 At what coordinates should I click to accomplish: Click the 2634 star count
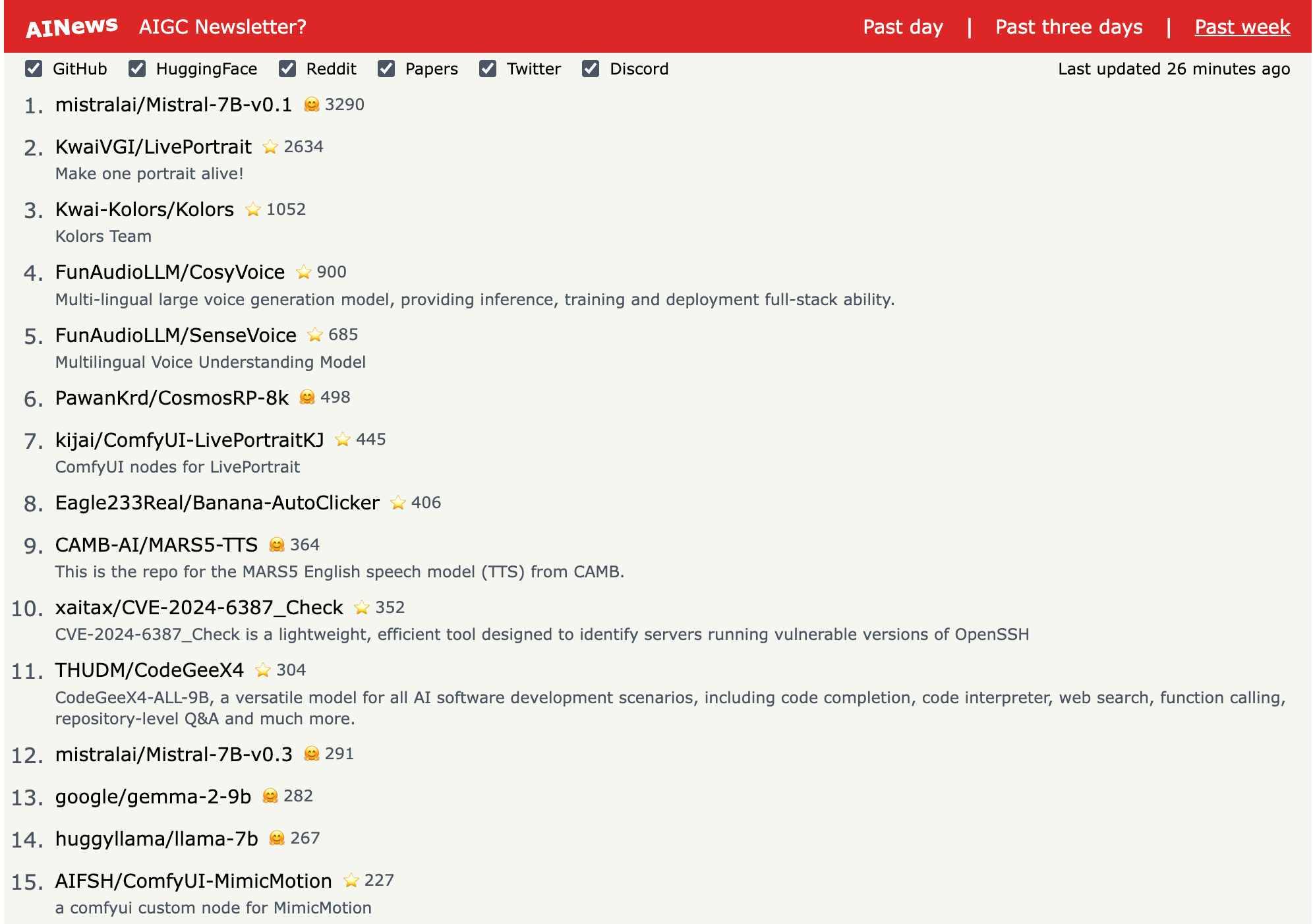pyautogui.click(x=303, y=147)
